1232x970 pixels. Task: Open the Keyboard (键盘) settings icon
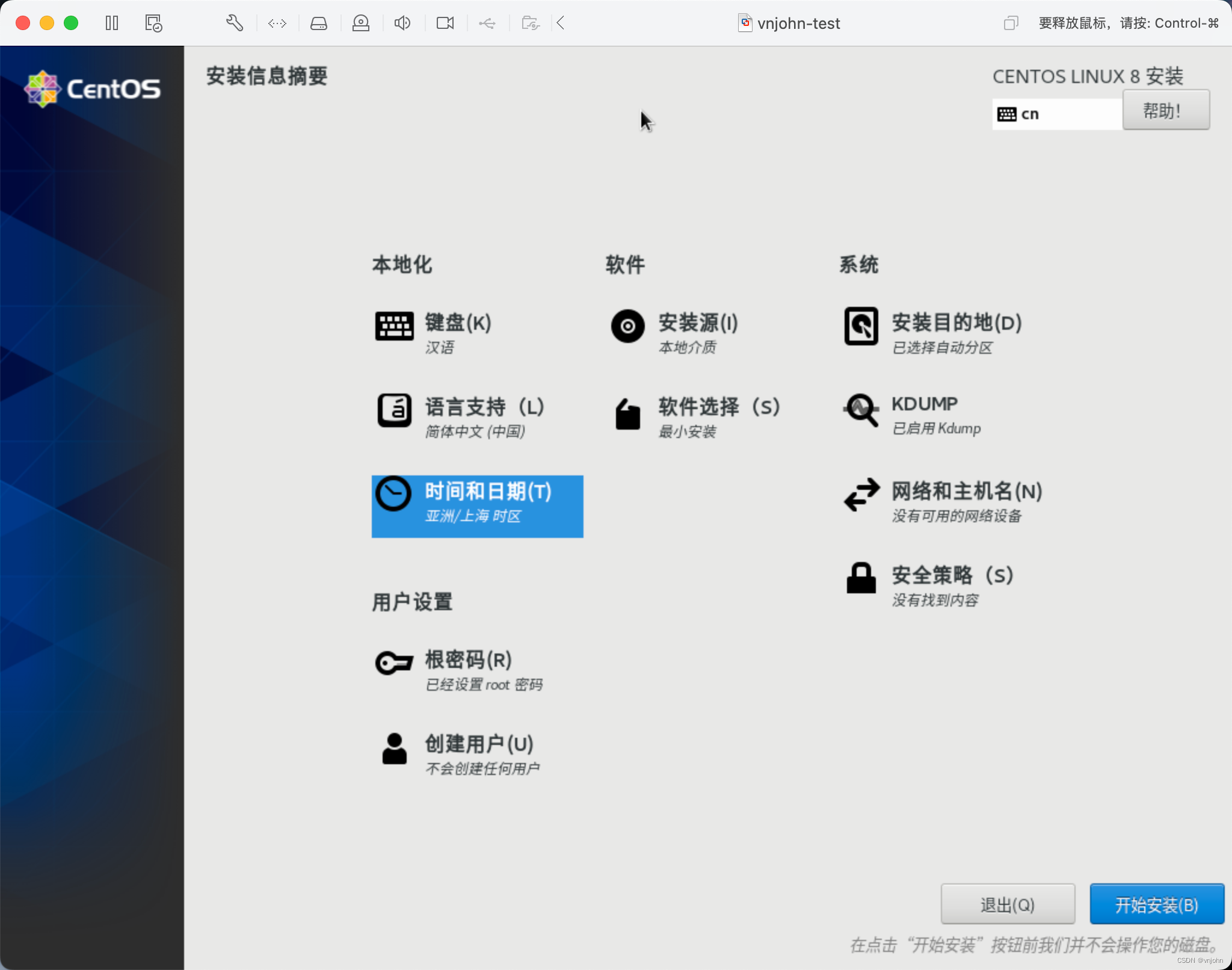point(394,326)
